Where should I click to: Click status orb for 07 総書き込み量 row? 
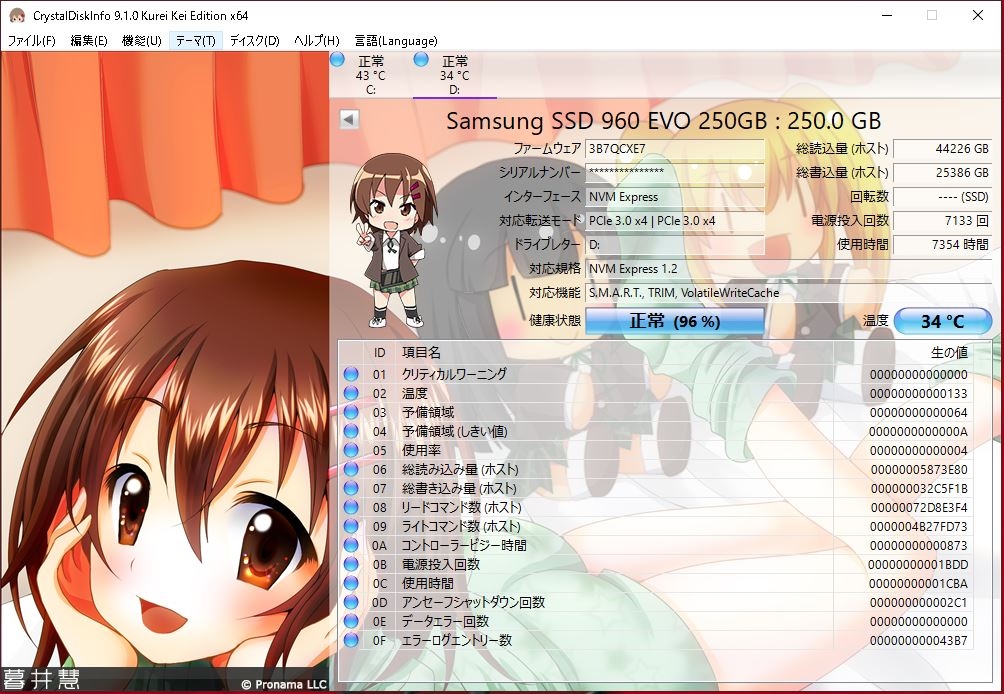[351, 488]
